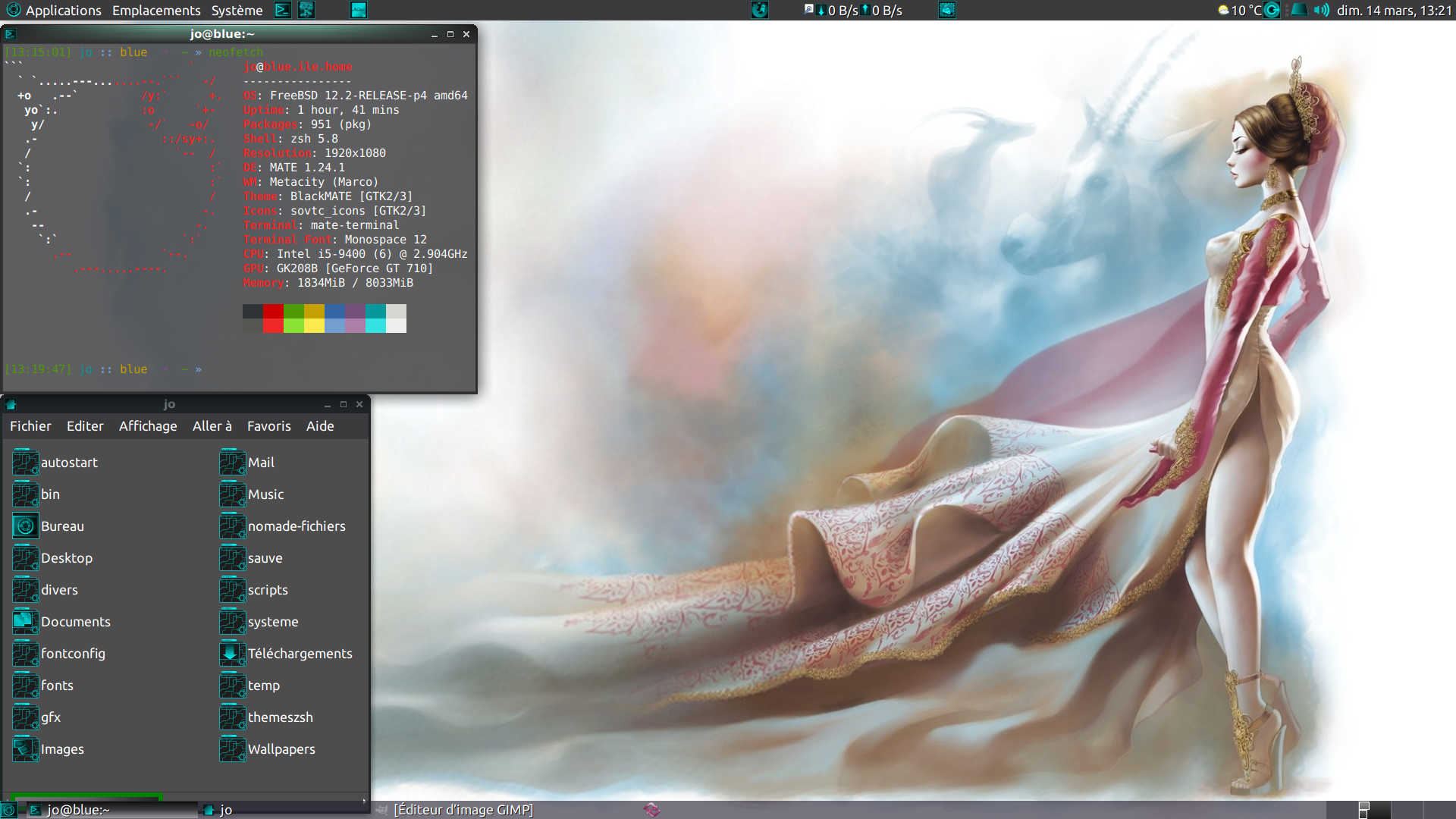Open the Téléchargements folder

coord(286,654)
